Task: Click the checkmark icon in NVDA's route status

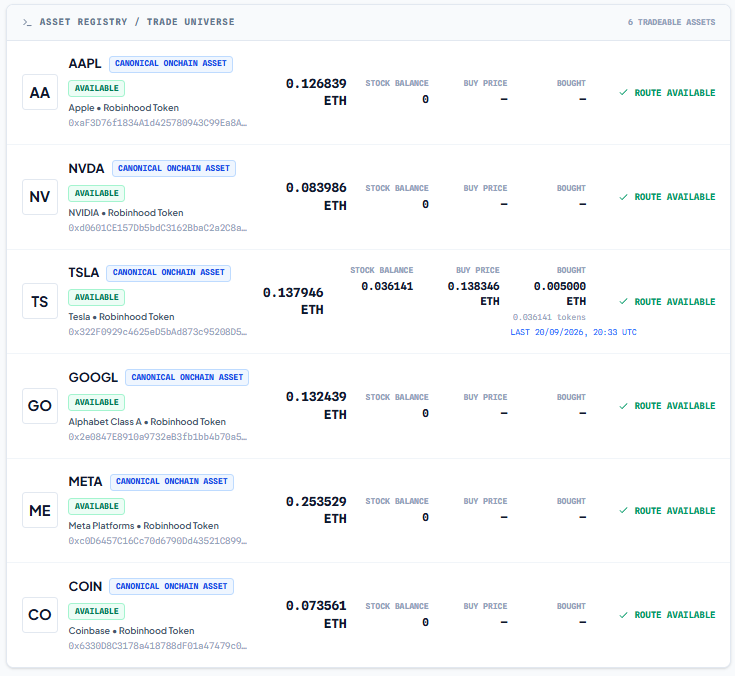Action: click(623, 197)
